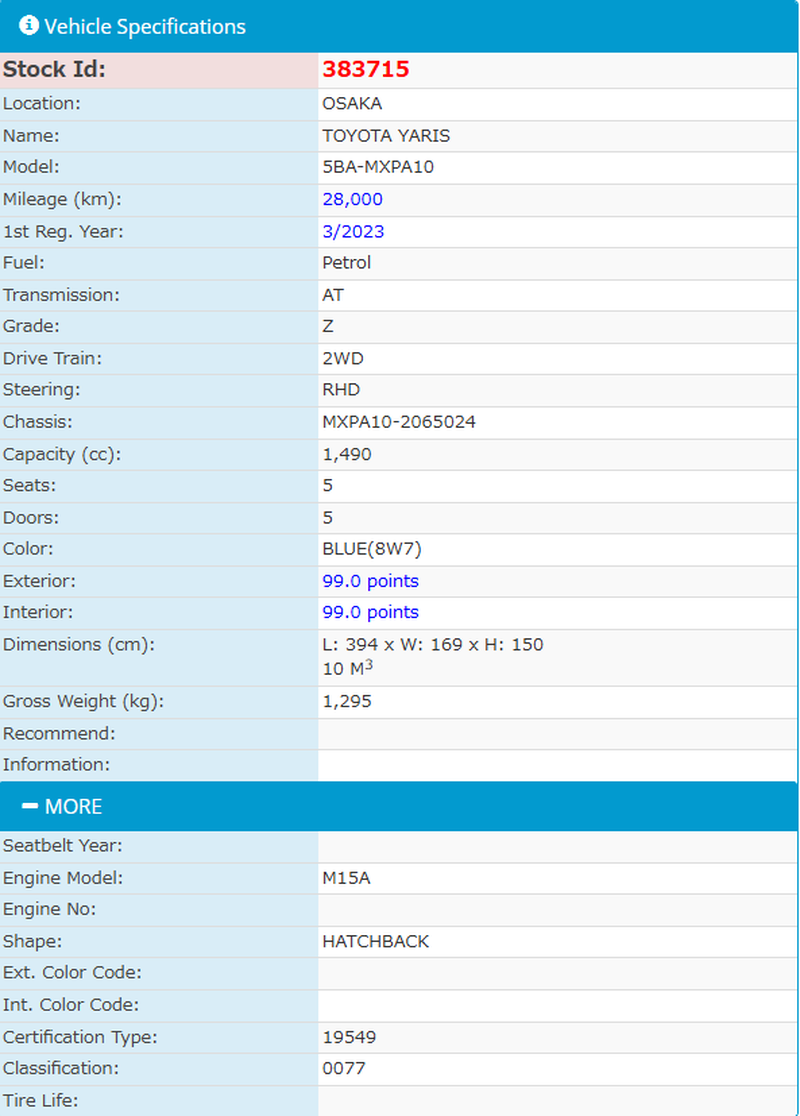Image resolution: width=800 pixels, height=1116 pixels.
Task: Click the BLUE(8W7) color value
Action: pyautogui.click(x=372, y=549)
